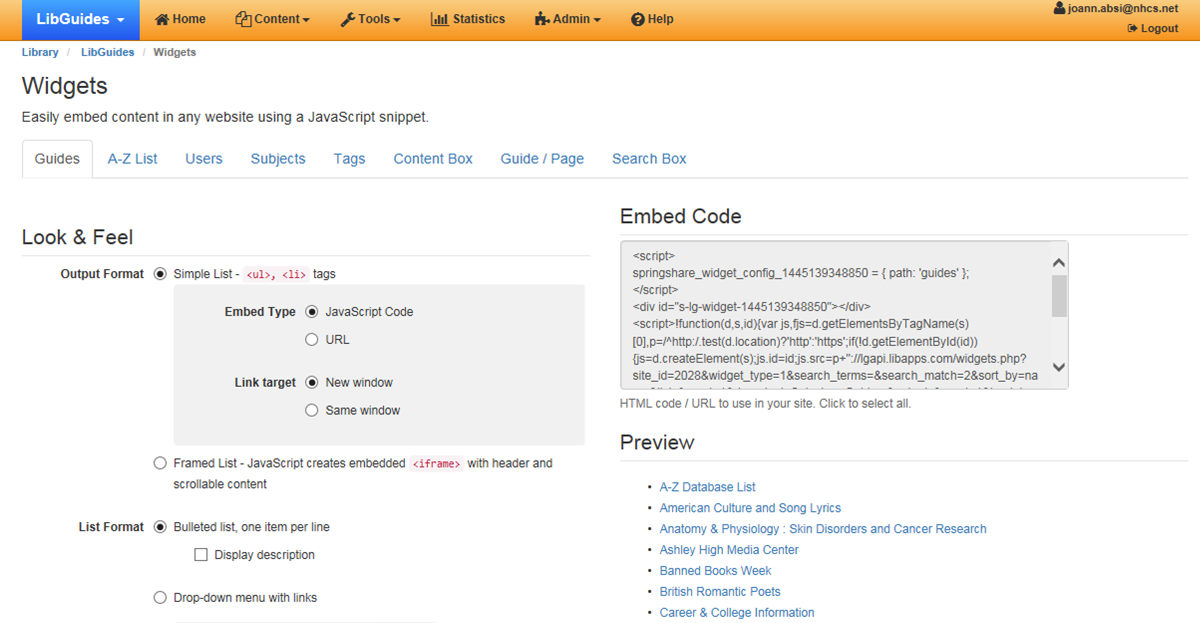Choose URL embed type
Image resolution: width=1200 pixels, height=623 pixels.
click(312, 340)
